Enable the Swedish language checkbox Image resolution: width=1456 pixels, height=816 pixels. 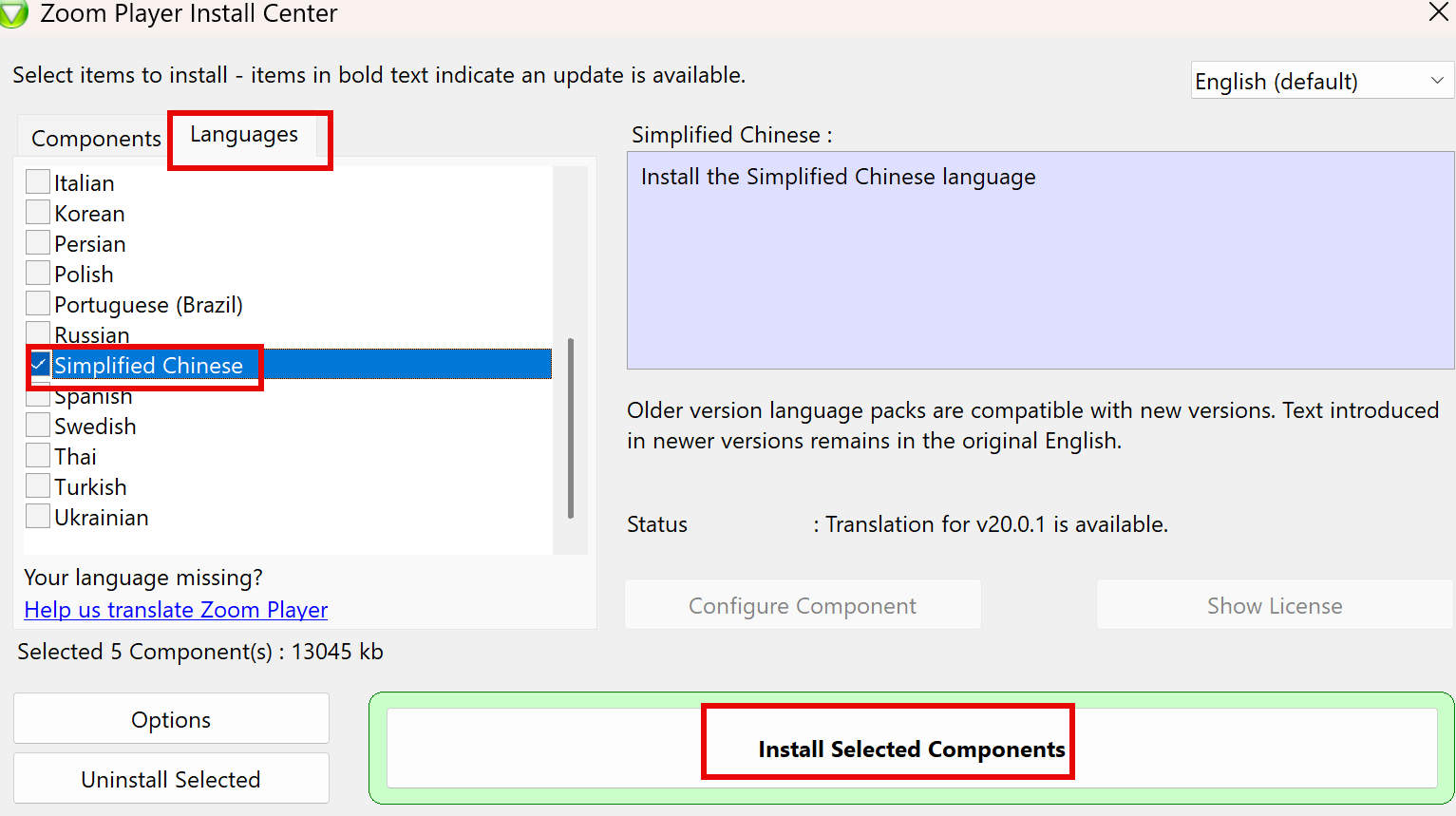[x=38, y=426]
